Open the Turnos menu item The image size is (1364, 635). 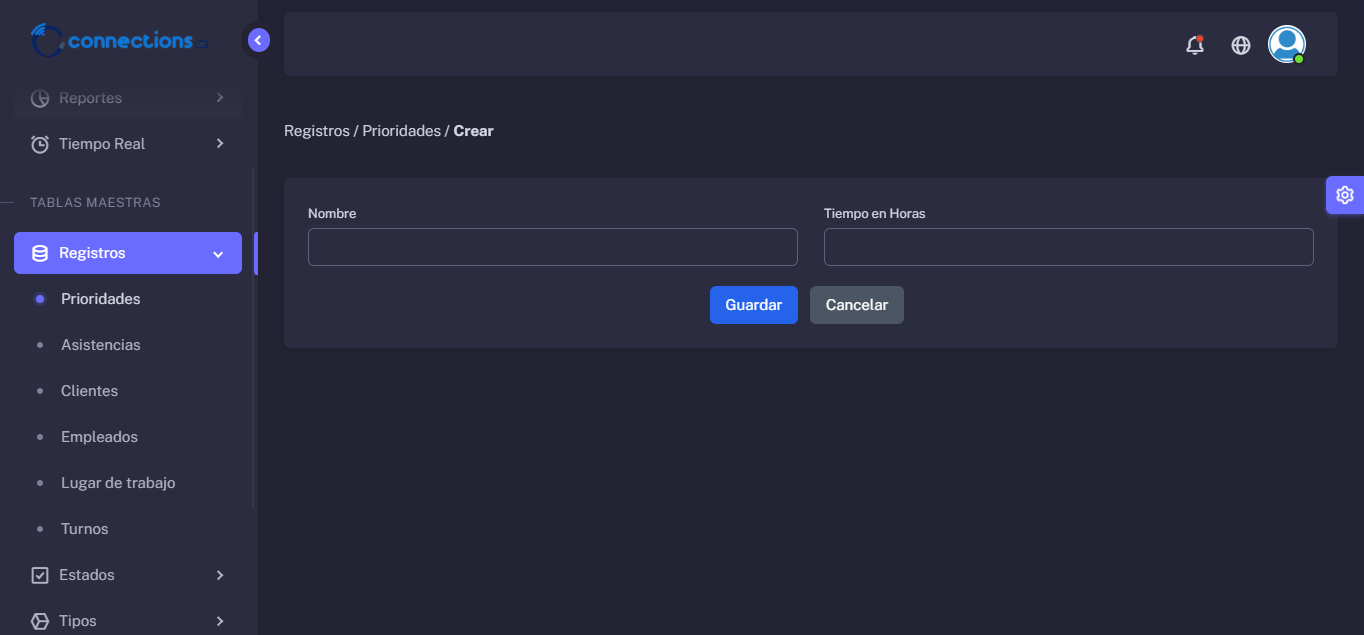point(84,529)
